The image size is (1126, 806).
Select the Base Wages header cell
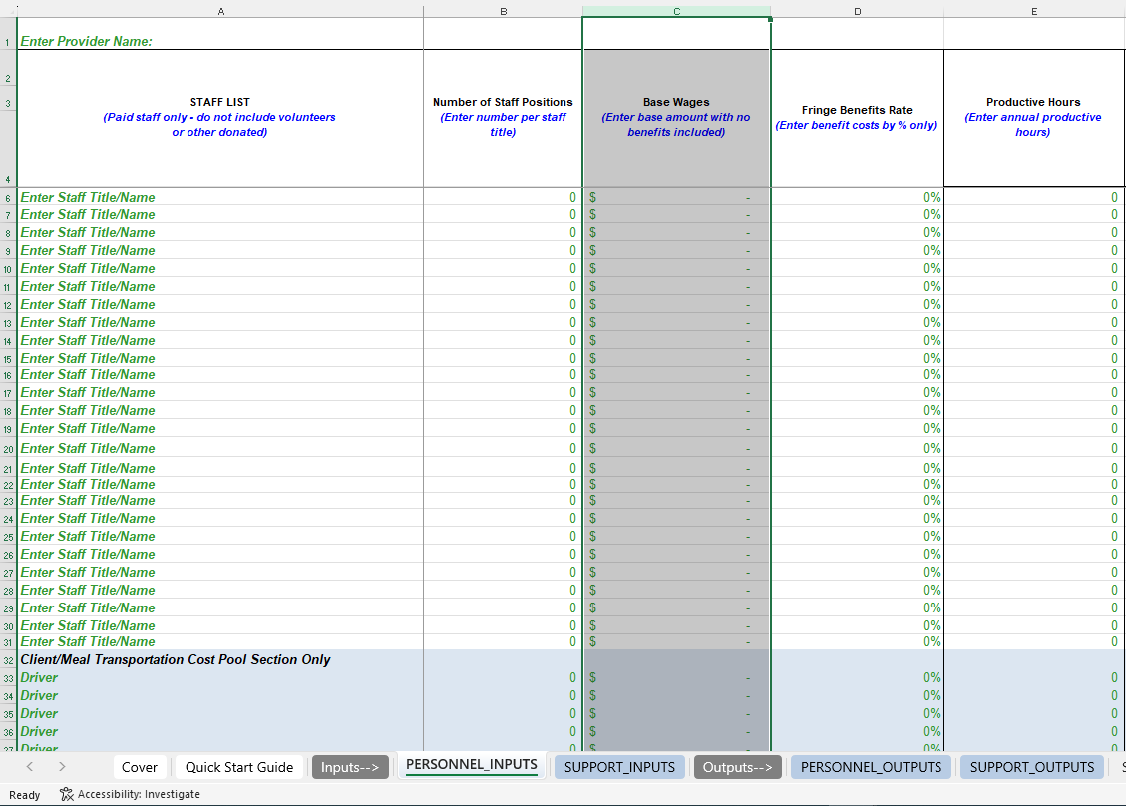click(676, 117)
